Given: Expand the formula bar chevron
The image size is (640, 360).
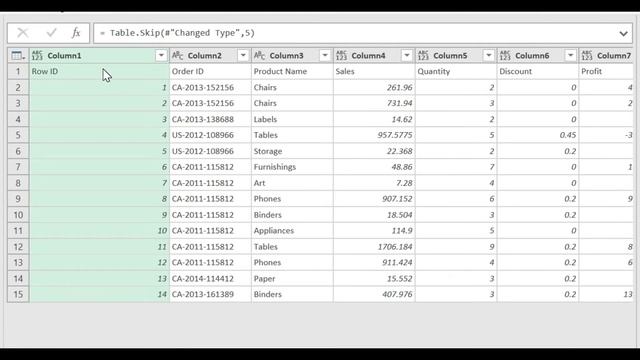Looking at the screenshot, I should [x=623, y=33].
